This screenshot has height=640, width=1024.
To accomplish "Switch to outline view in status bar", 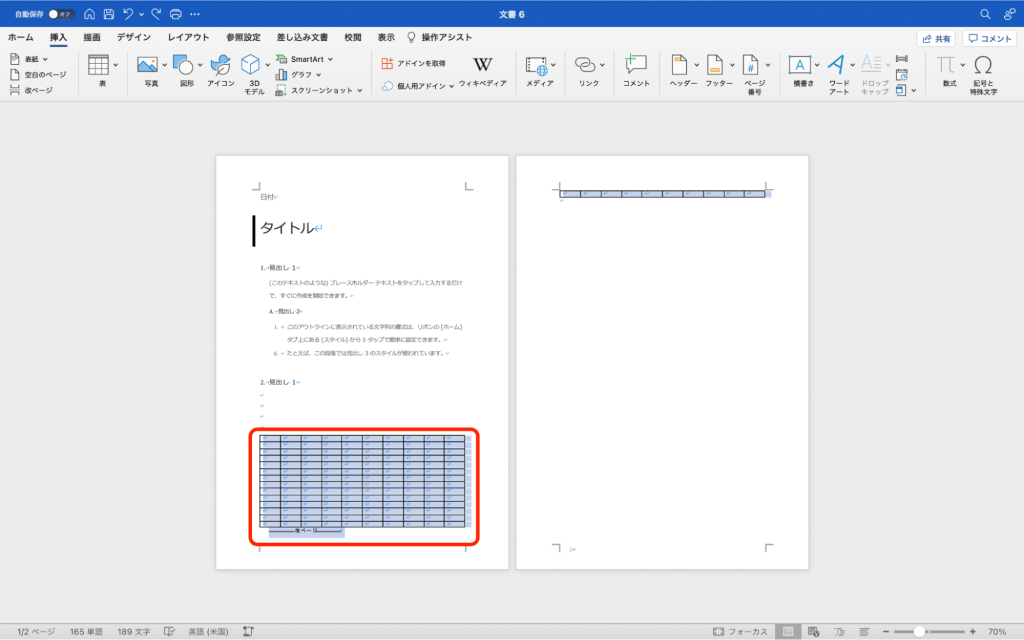I will pyautogui.click(x=839, y=632).
